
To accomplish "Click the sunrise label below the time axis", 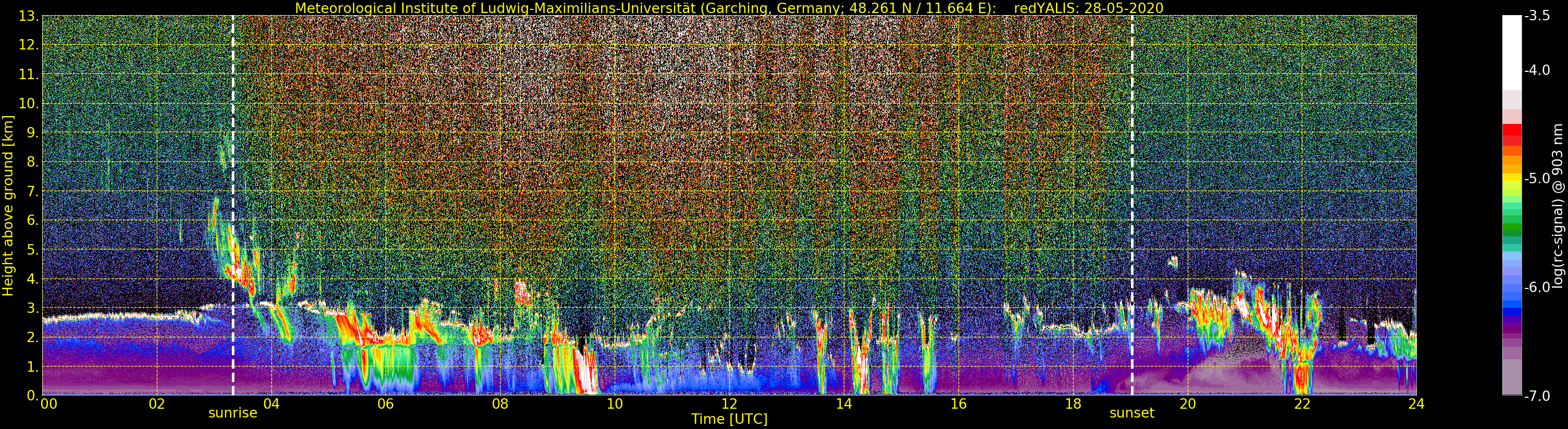I will pyautogui.click(x=232, y=413).
